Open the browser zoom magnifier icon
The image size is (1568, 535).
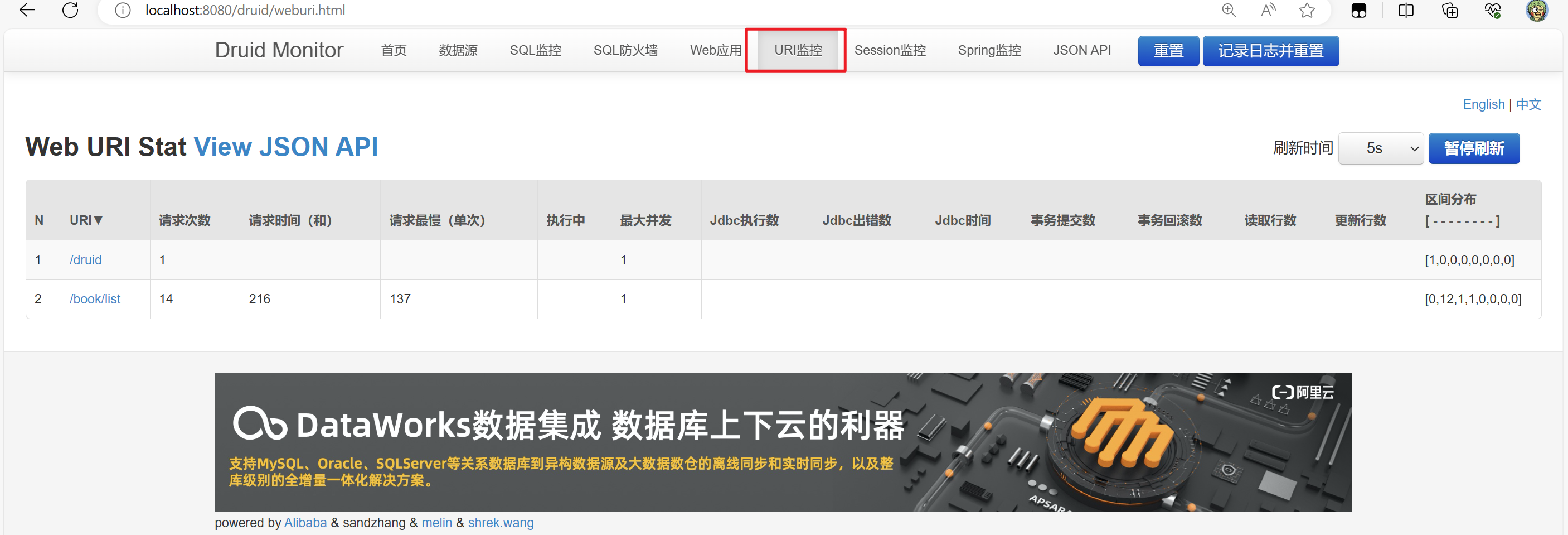pos(1229,11)
